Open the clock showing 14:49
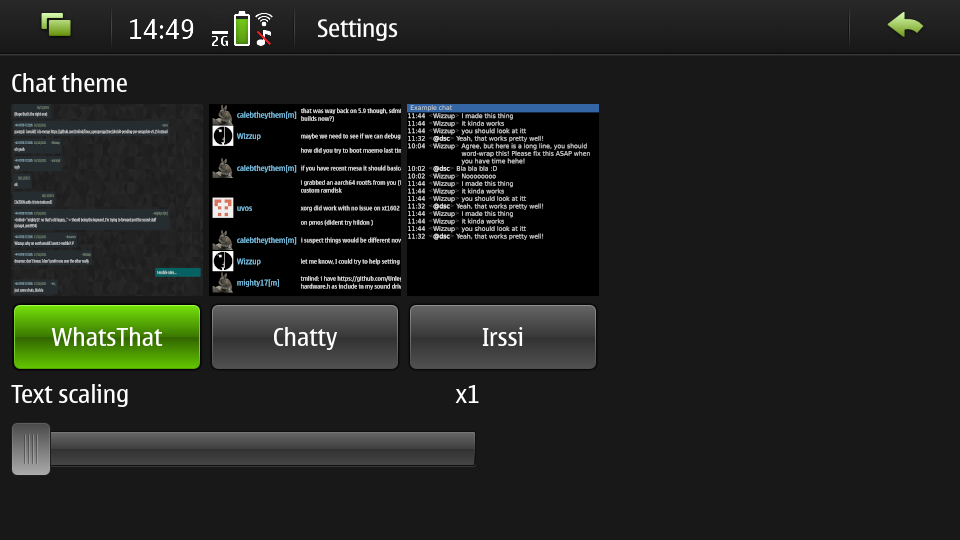The height and width of the screenshot is (540, 960). coord(161,29)
